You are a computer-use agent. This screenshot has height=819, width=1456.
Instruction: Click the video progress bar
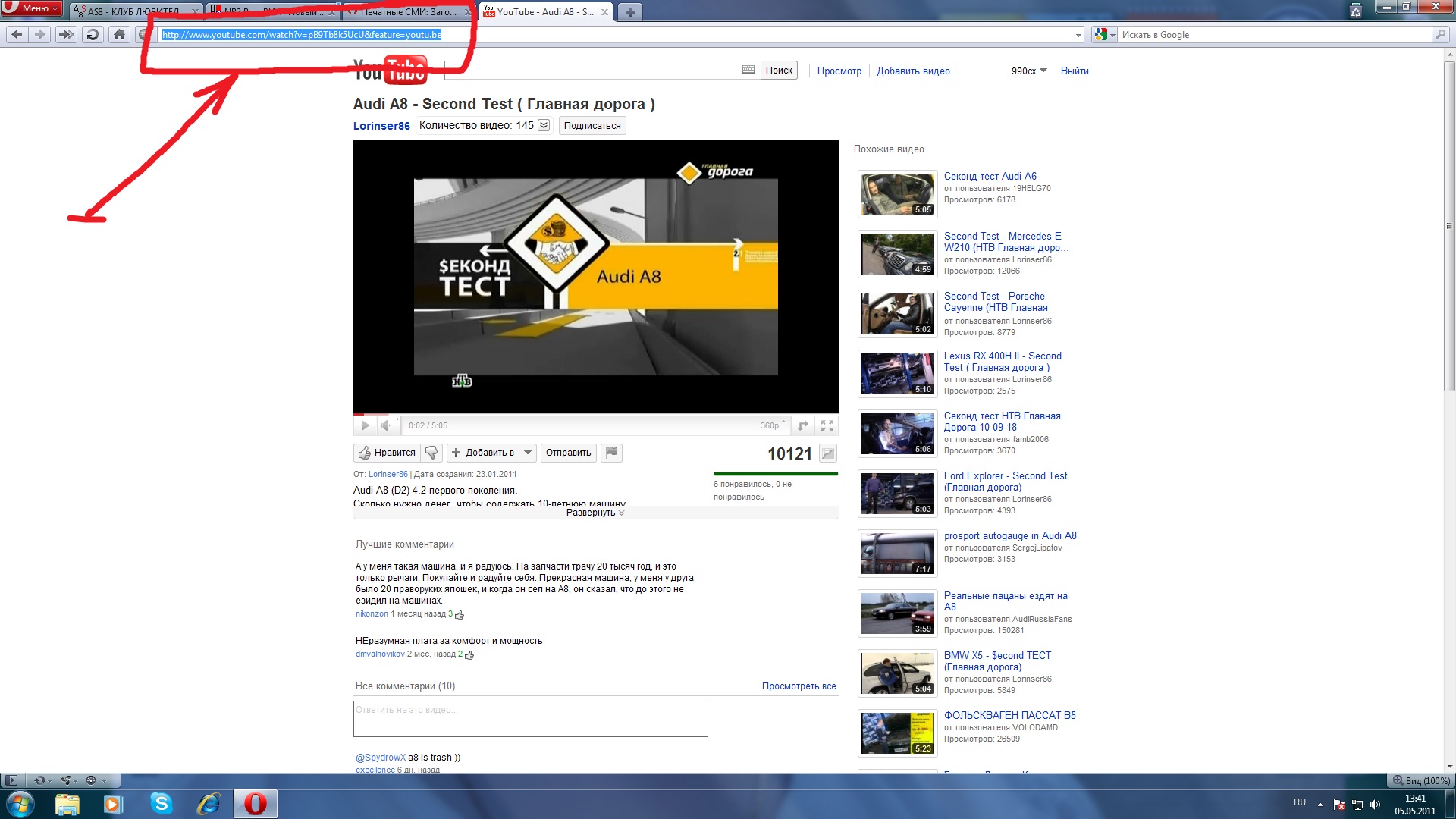pos(595,415)
